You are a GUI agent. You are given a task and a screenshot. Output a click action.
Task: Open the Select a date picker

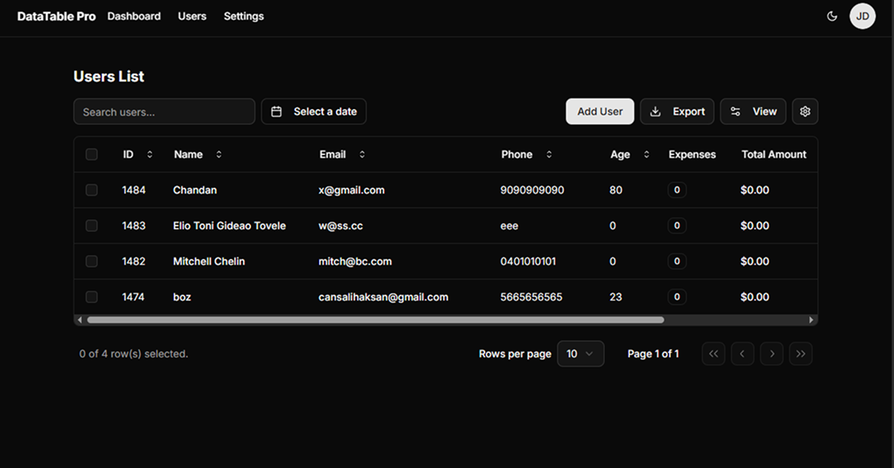[314, 112]
